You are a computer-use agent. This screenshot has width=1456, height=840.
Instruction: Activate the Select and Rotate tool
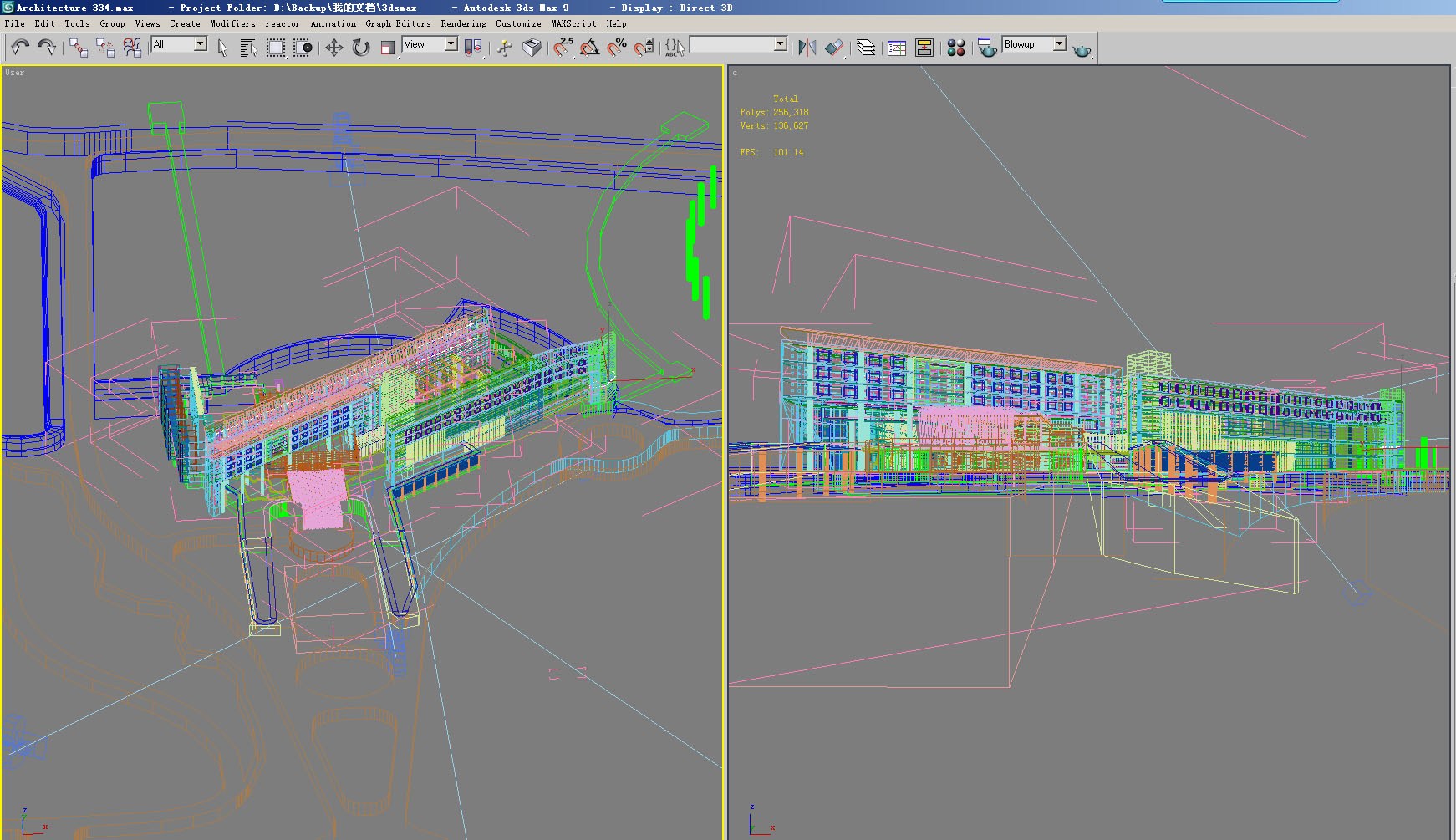pos(360,48)
